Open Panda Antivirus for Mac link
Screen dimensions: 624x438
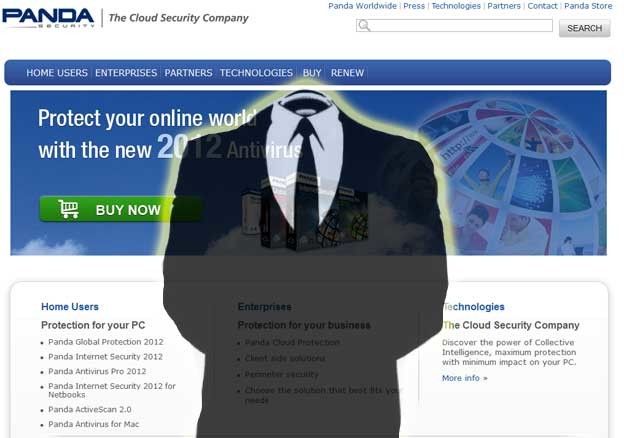coord(94,424)
